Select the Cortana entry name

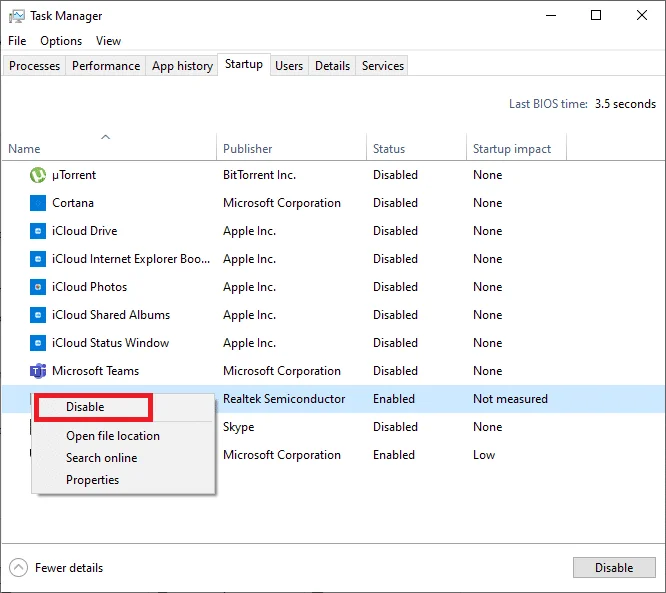tap(73, 203)
